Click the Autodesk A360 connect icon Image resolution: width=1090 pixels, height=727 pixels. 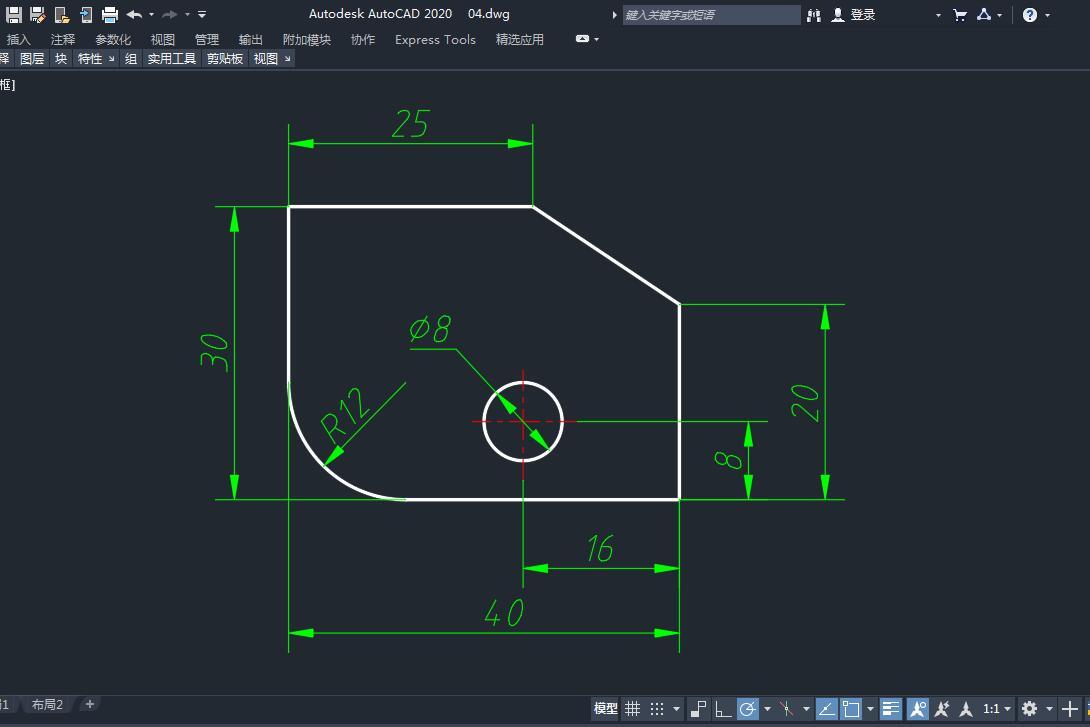tap(984, 14)
